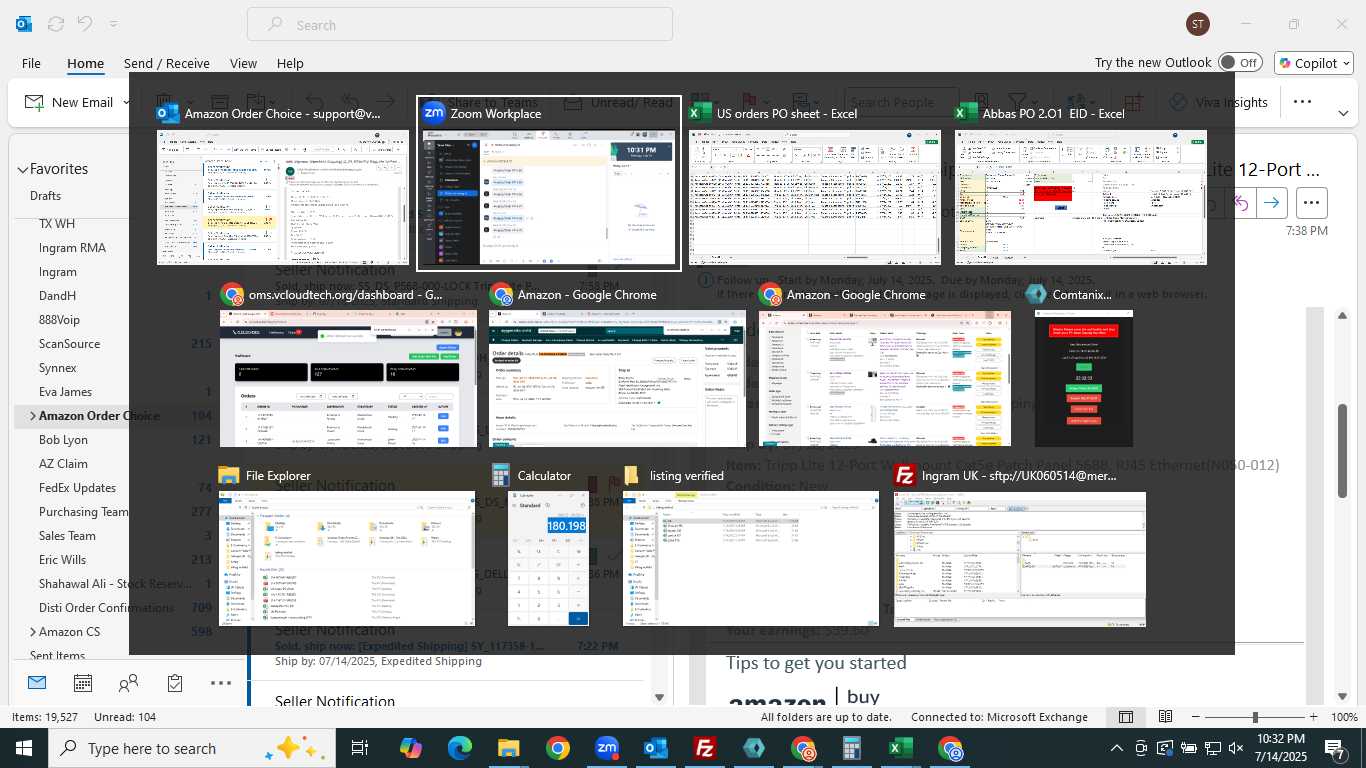Switch to Mail view icon
1366x768 pixels.
pyautogui.click(x=37, y=683)
